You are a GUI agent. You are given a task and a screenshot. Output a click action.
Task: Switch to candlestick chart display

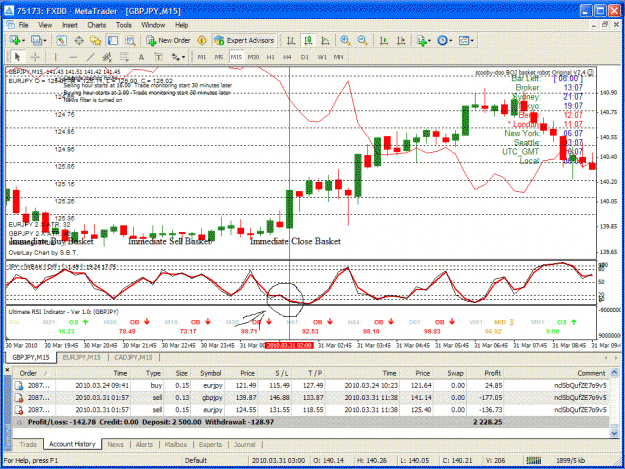[308, 40]
